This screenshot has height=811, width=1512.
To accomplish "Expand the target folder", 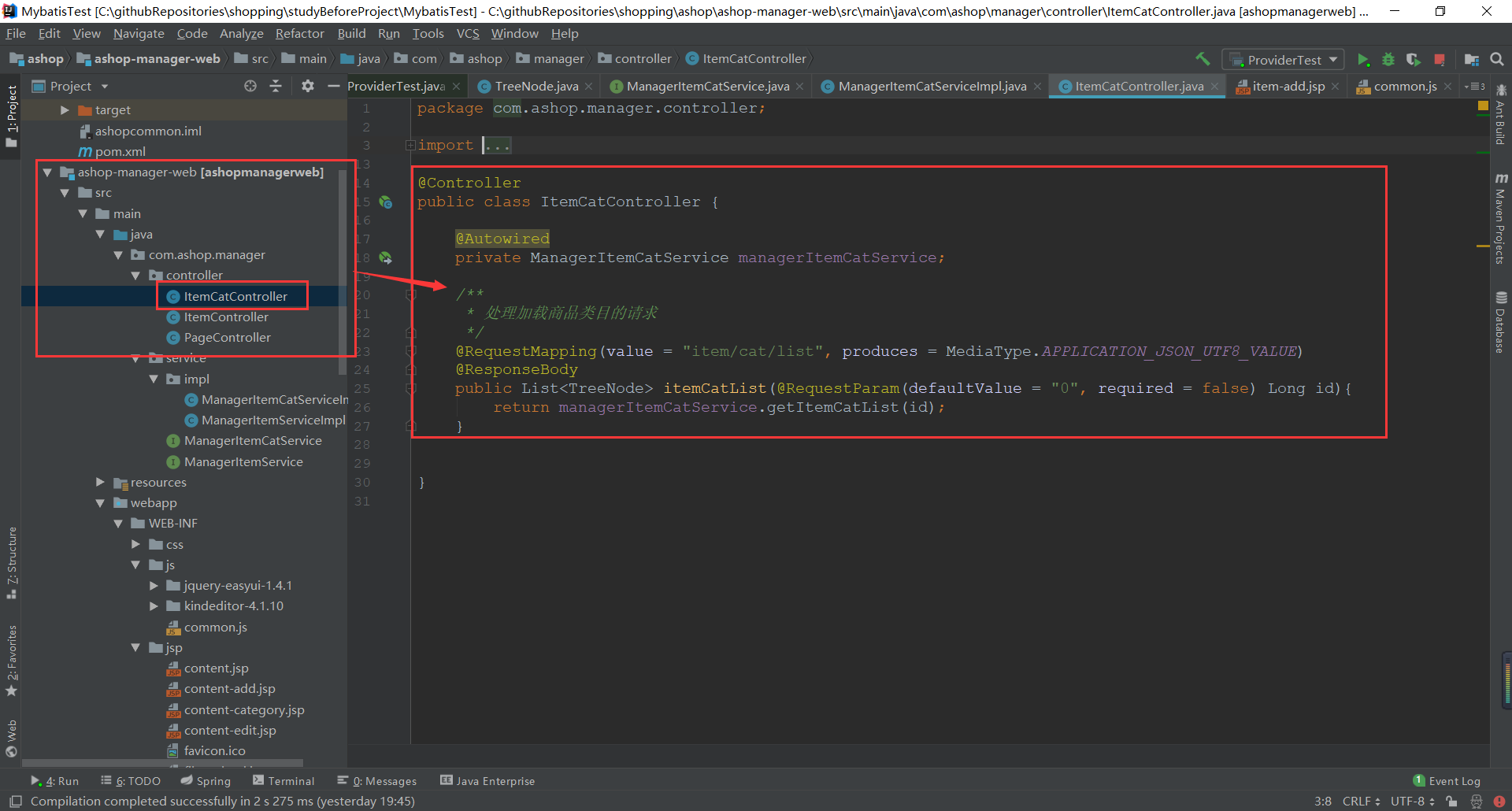I will 65,110.
